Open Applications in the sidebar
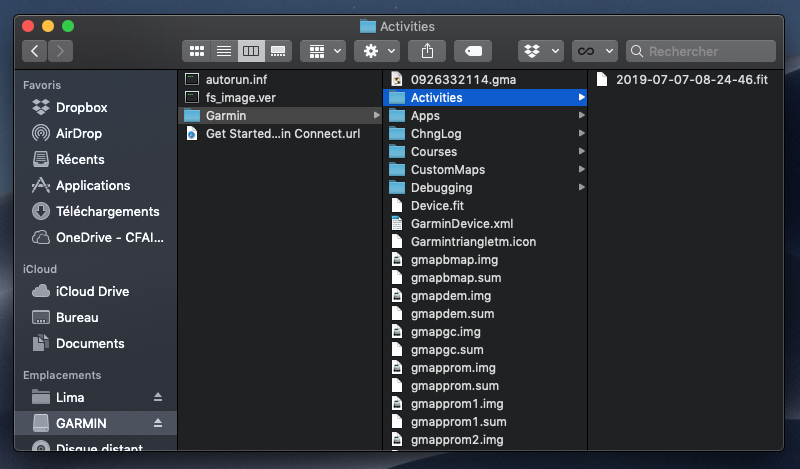The width and height of the screenshot is (800, 469). (x=96, y=185)
